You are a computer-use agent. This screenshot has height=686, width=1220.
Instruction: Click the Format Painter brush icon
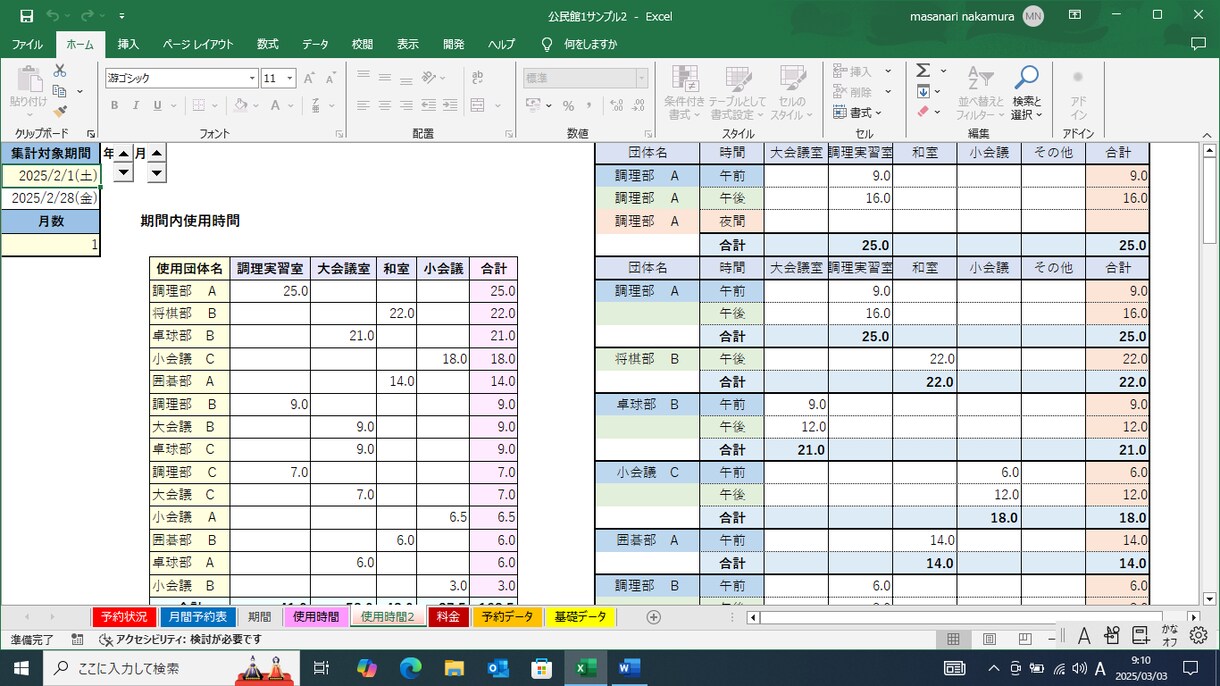[x=60, y=111]
